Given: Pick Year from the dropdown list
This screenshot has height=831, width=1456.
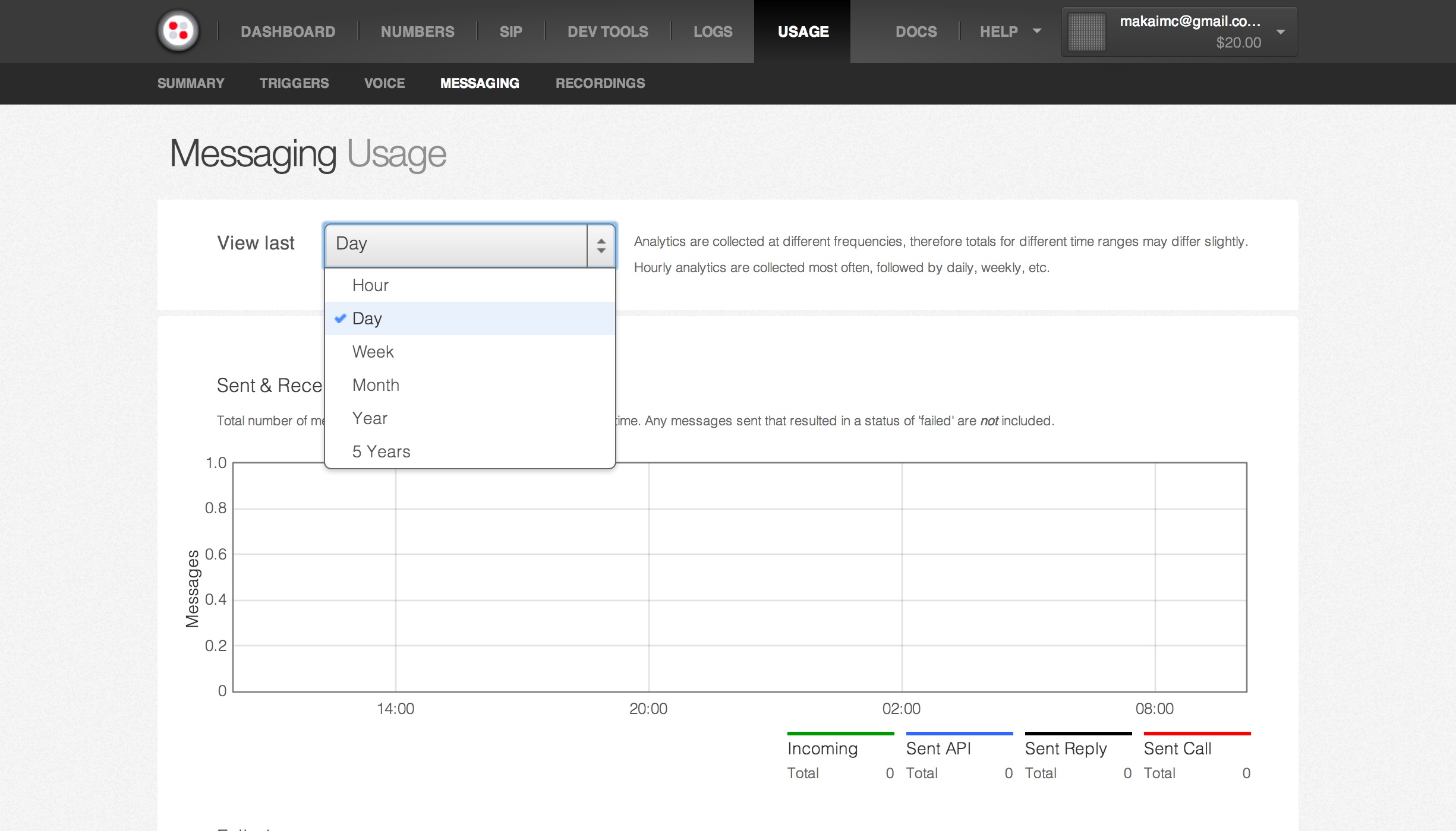Looking at the screenshot, I should (x=469, y=418).
